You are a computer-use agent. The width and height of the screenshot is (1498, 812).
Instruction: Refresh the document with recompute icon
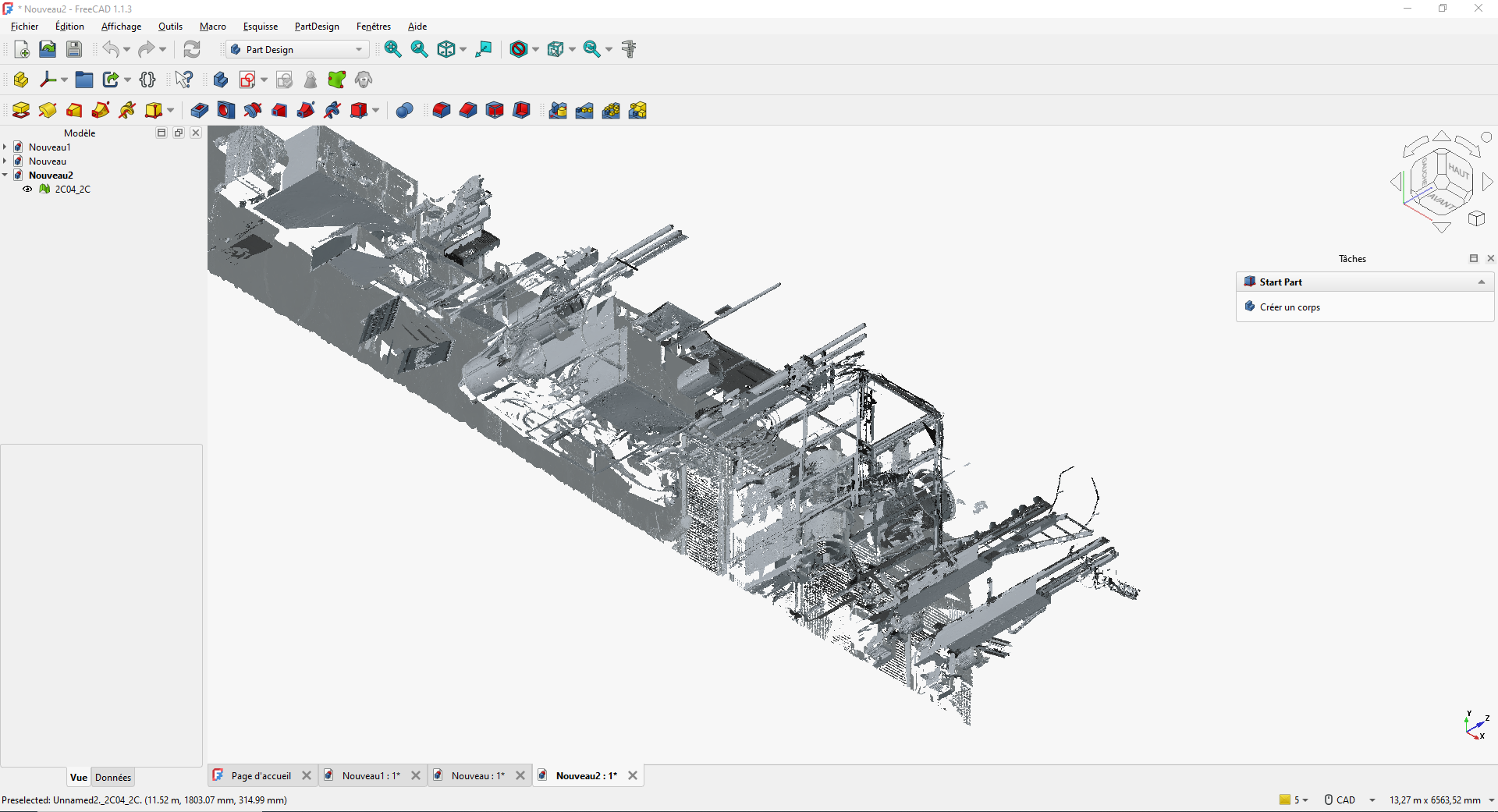coord(192,49)
